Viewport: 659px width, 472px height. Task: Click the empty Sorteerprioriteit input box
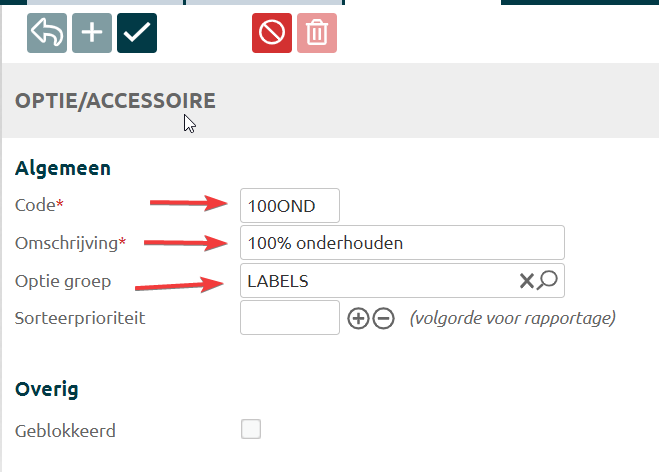tap(290, 318)
